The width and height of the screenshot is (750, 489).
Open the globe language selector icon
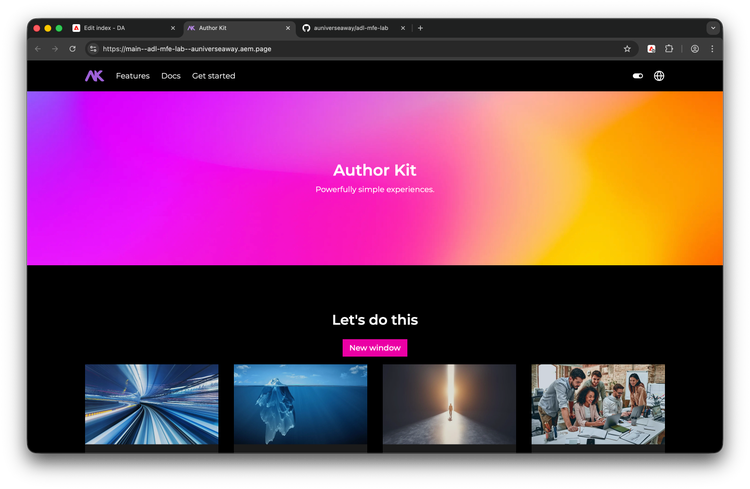click(x=659, y=76)
